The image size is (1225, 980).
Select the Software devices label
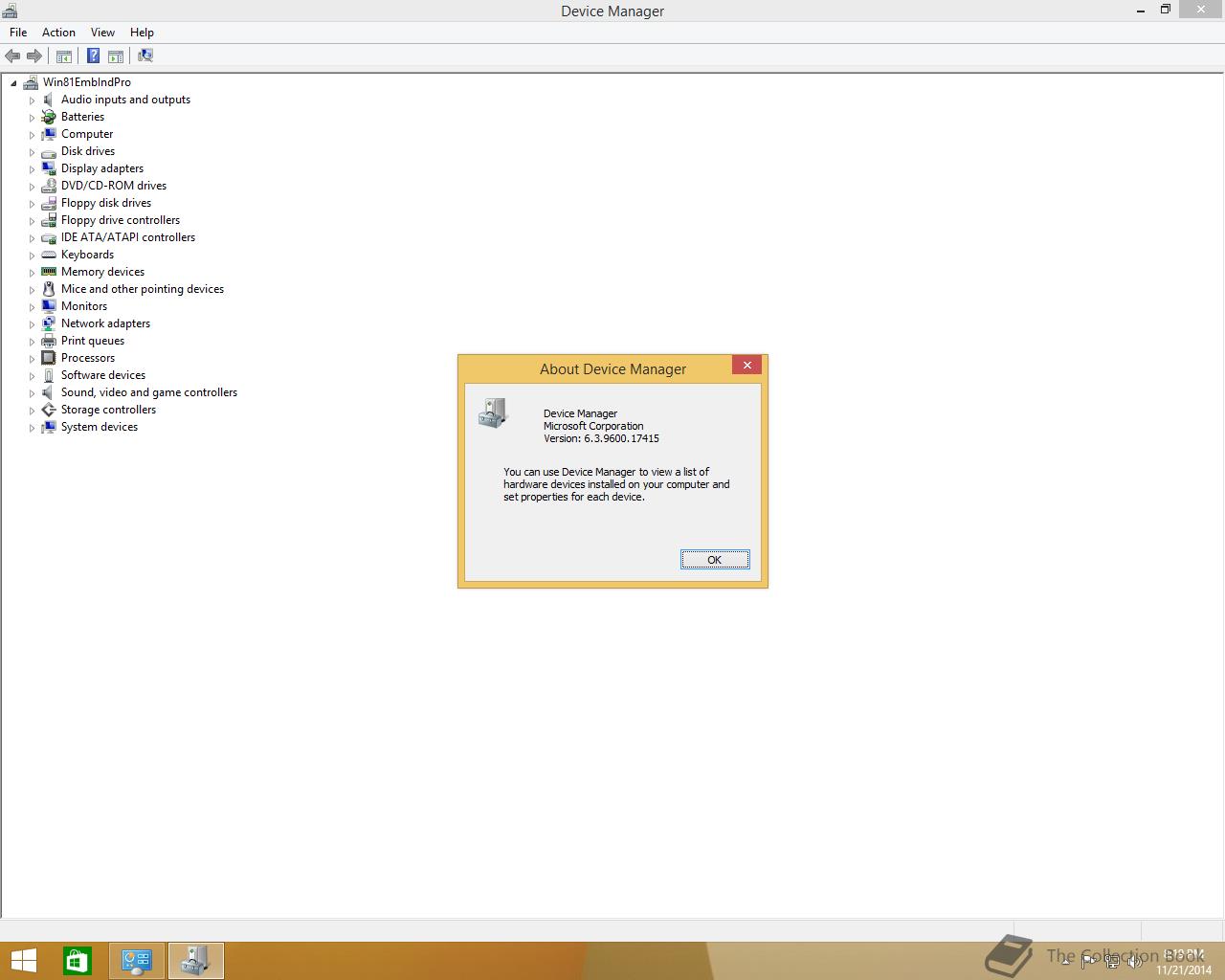pyautogui.click(x=103, y=375)
